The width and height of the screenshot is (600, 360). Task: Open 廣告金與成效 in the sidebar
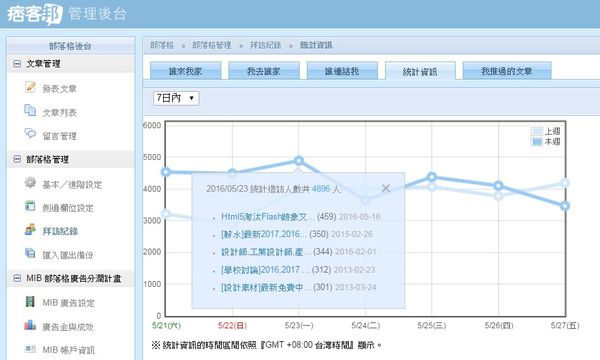pyautogui.click(x=68, y=327)
